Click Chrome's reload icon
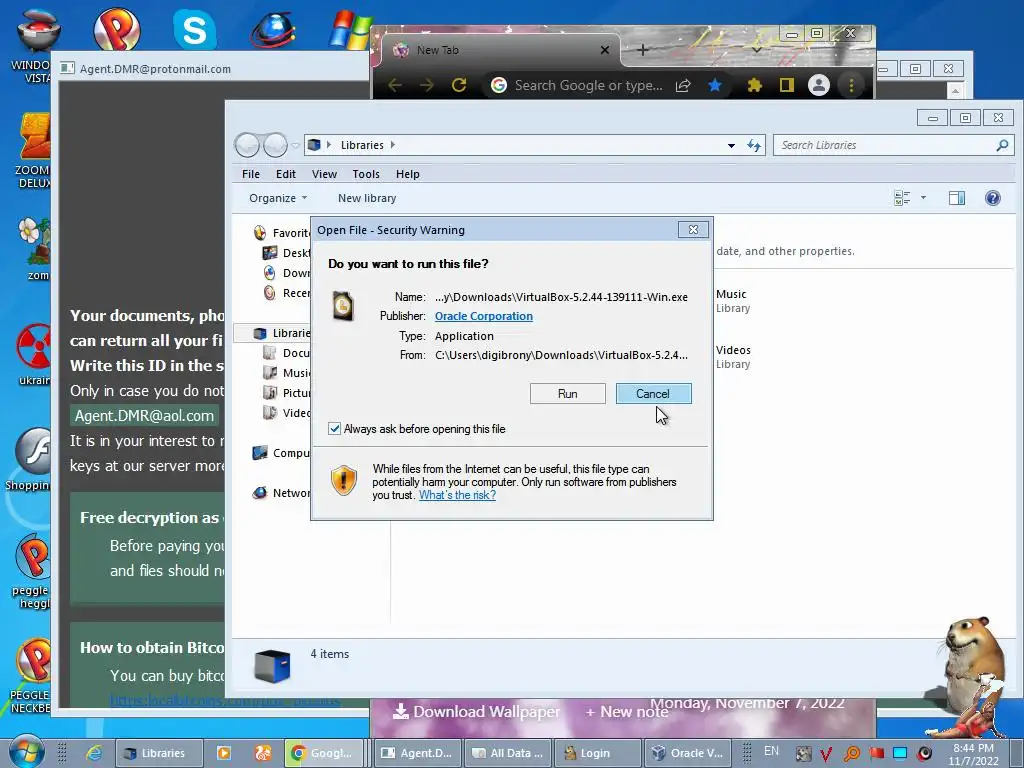Screen dimensions: 1024x768 (459, 85)
